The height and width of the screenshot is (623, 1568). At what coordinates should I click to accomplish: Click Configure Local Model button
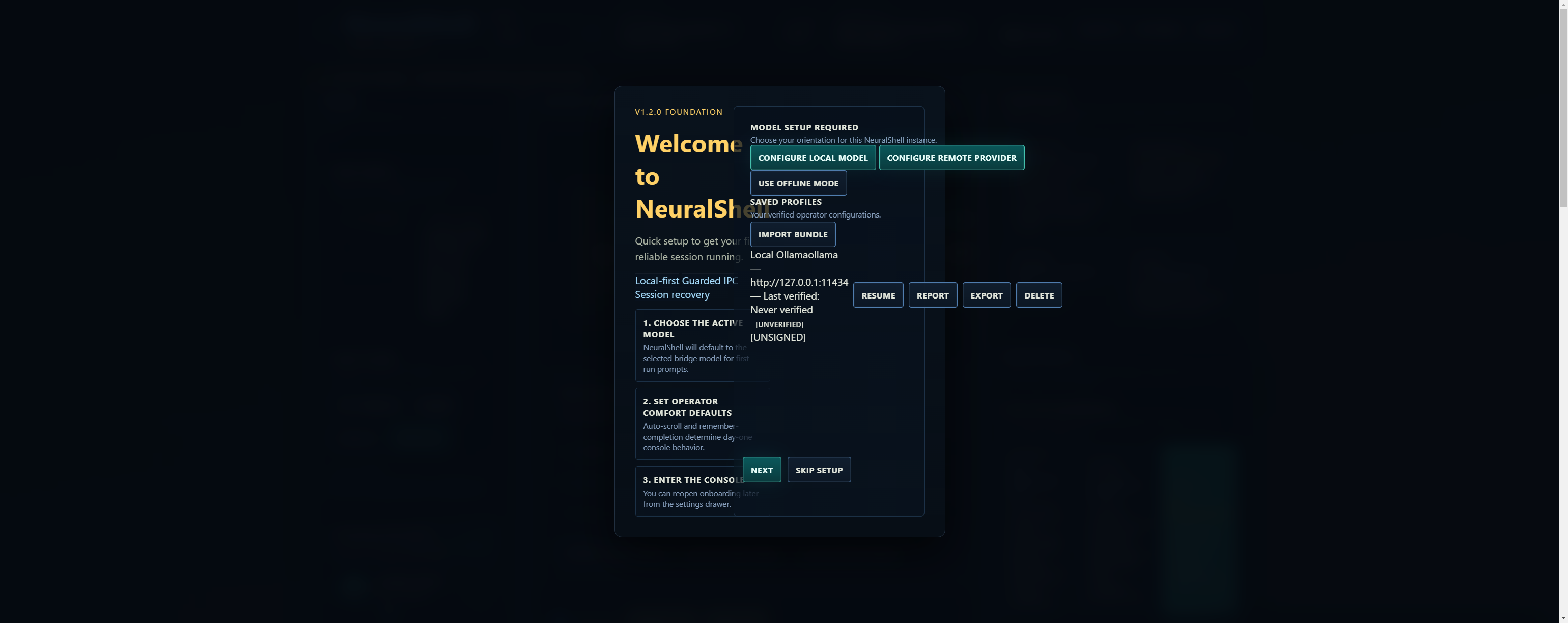click(x=813, y=158)
